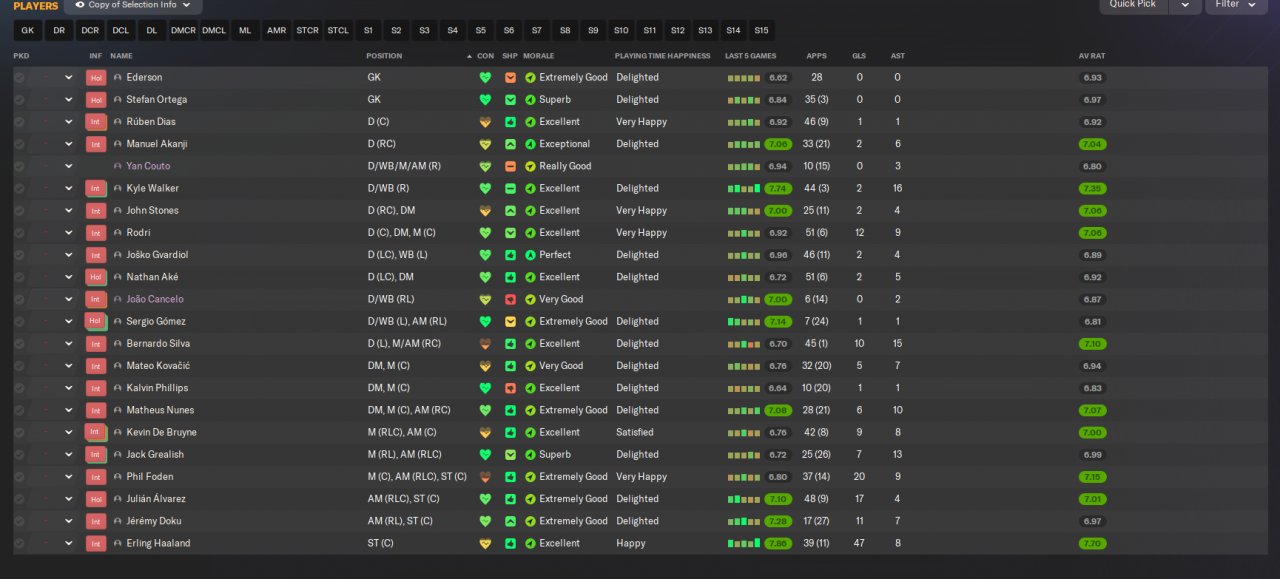This screenshot has width=1280, height=579.
Task: Toggle picked checkmark for Ederson
Action: pyautogui.click(x=19, y=77)
